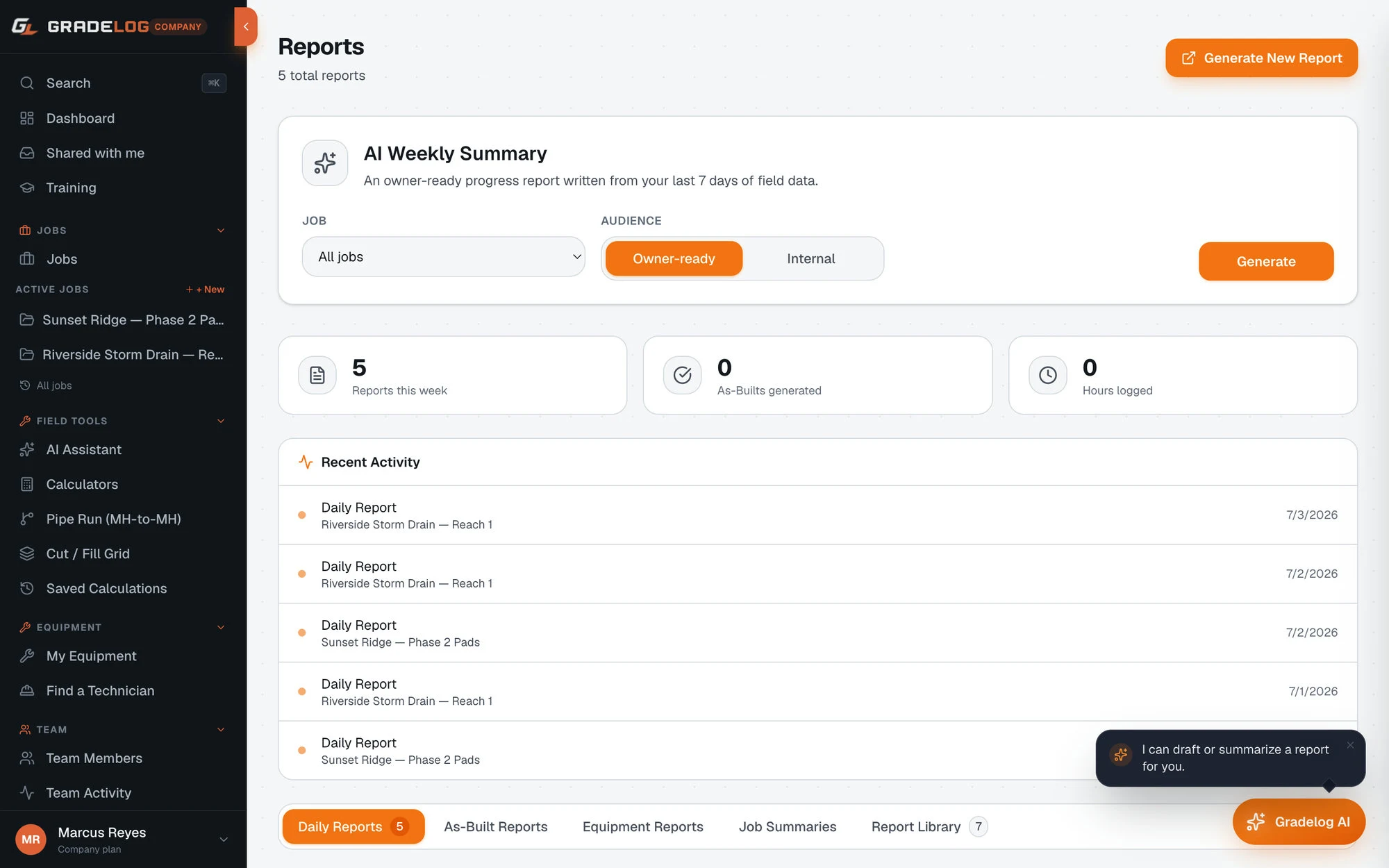Switch to the Daily Reports tab
Viewport: 1389px width, 868px height.
coord(354,827)
